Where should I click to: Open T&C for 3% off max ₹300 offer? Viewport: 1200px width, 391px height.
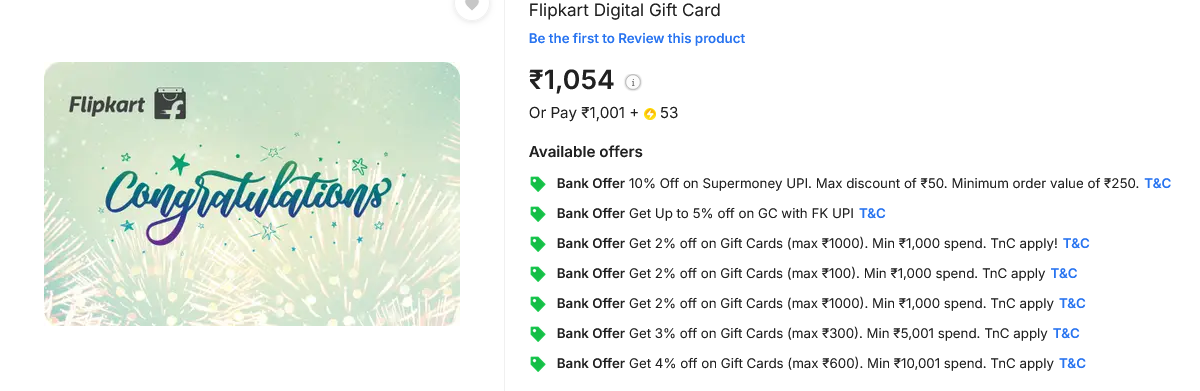(x=1066, y=334)
